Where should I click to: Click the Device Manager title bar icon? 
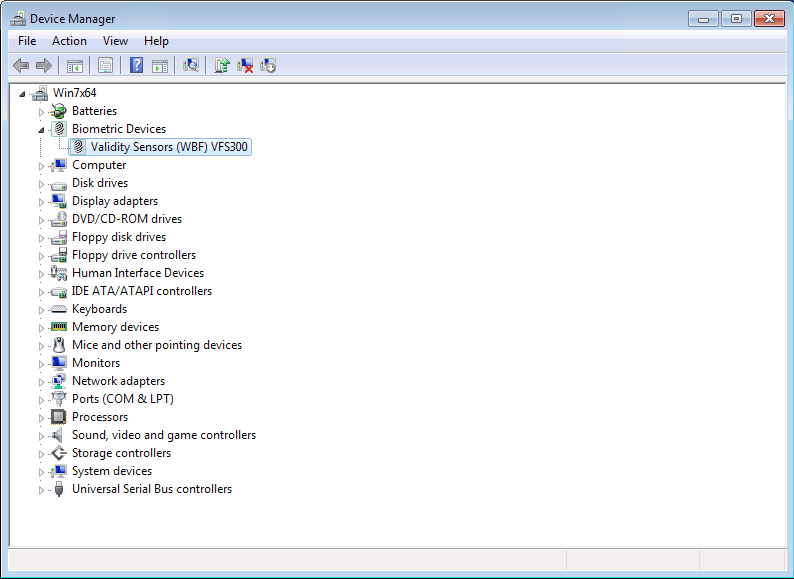tap(18, 19)
